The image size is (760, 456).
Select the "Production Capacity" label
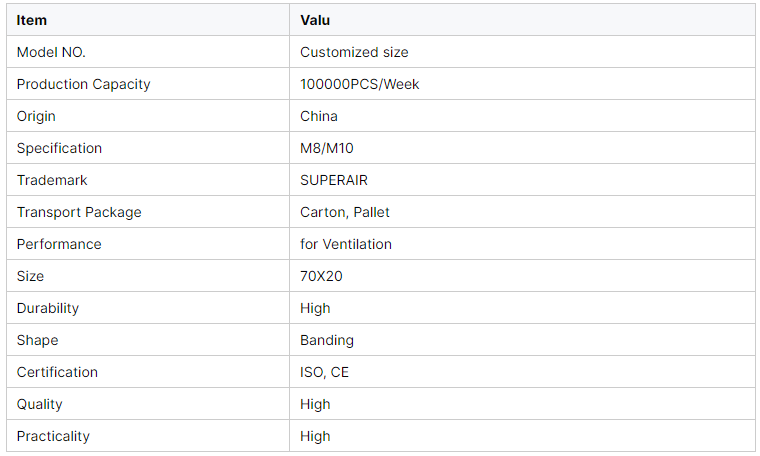click(83, 84)
